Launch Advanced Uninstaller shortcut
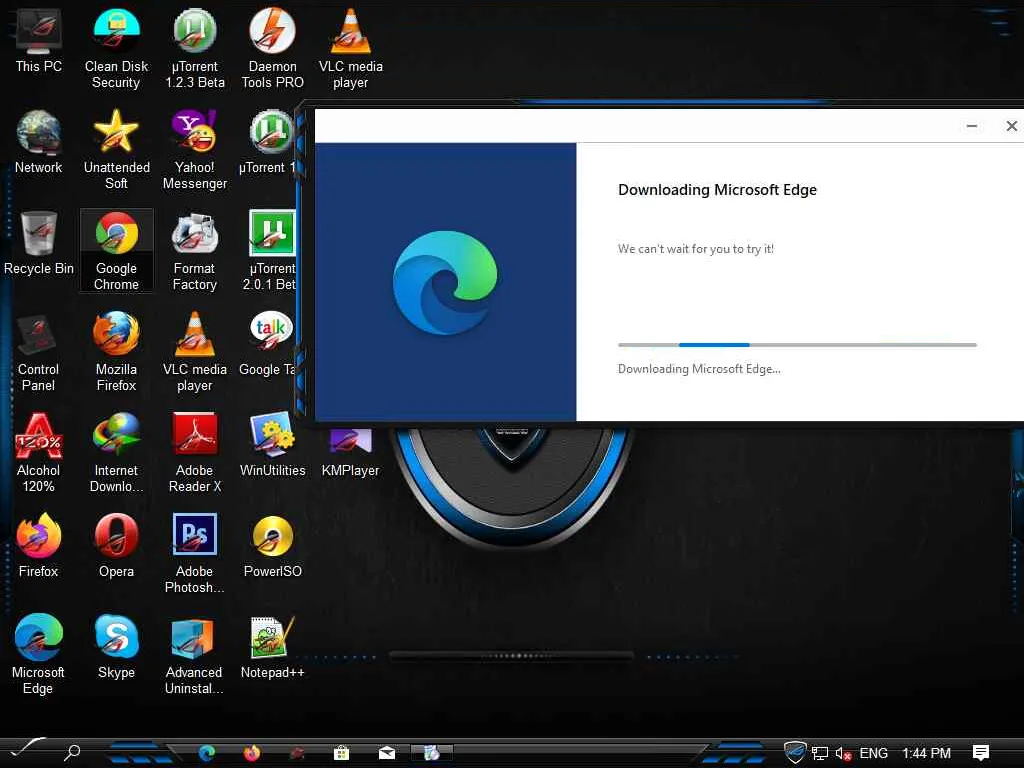Screen dimensions: 1024x768 (x=195, y=655)
